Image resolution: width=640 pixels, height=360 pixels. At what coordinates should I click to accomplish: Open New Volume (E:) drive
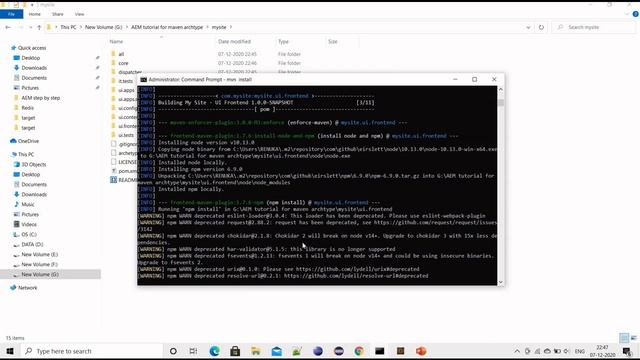coord(40,255)
